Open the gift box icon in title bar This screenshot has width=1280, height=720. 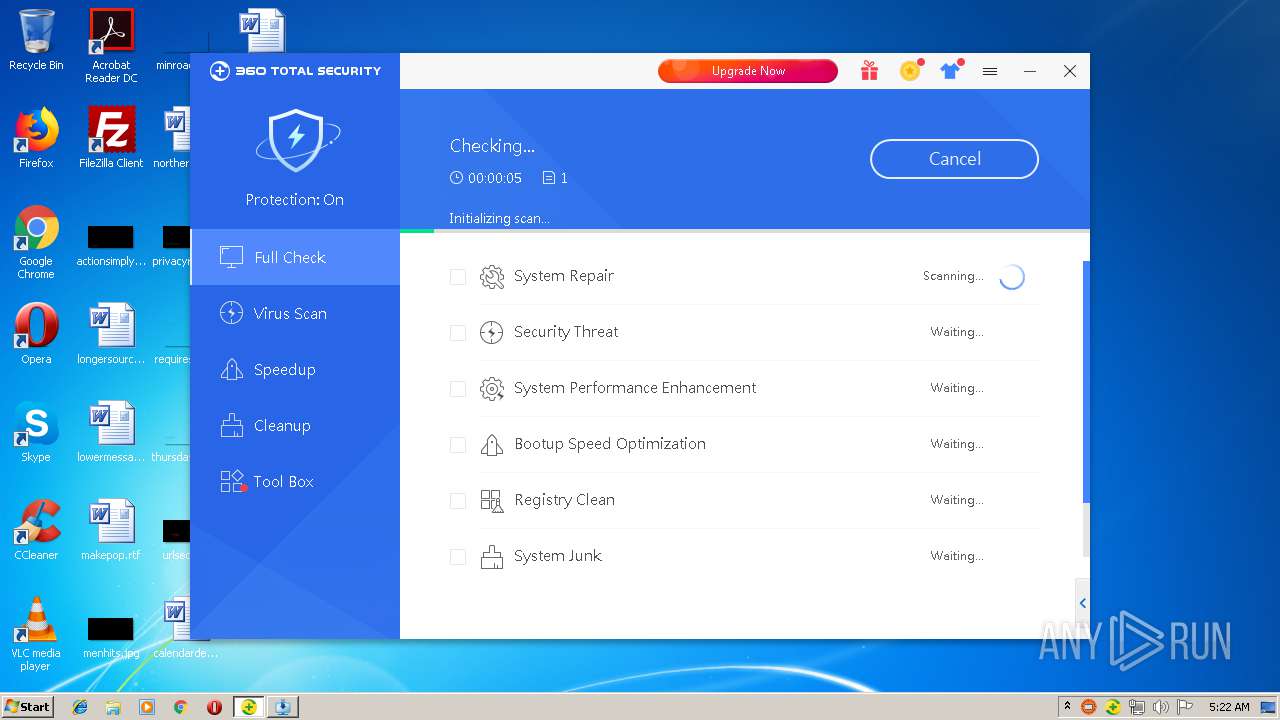click(x=869, y=71)
